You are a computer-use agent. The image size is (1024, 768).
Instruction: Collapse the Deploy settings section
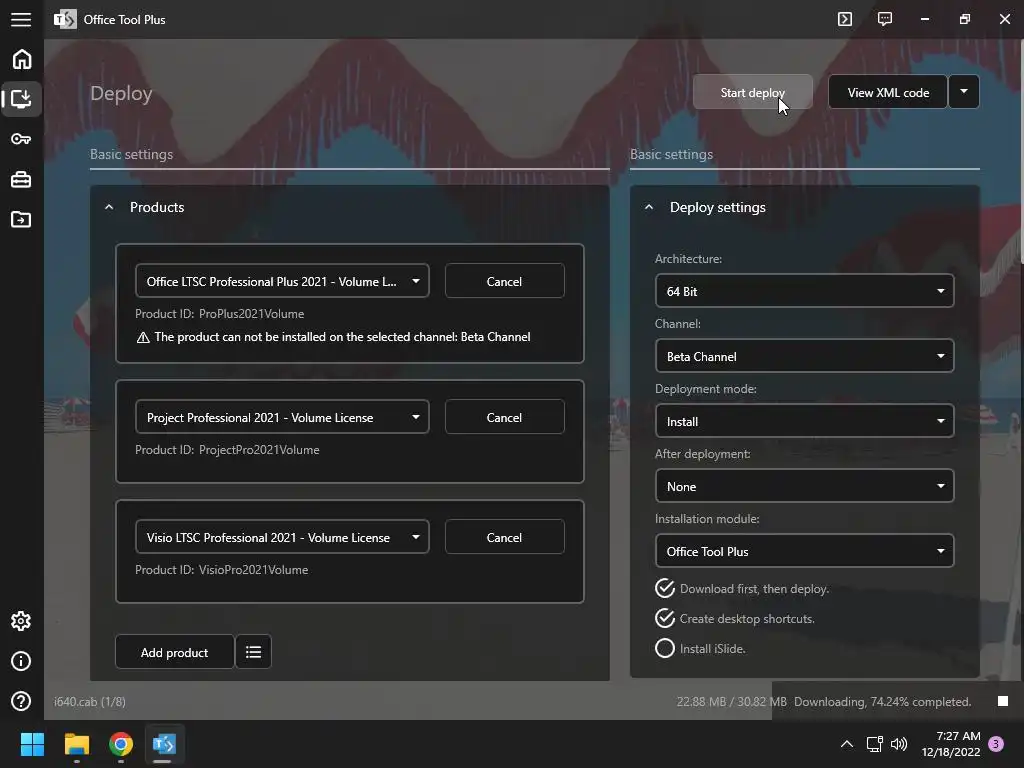(x=648, y=207)
